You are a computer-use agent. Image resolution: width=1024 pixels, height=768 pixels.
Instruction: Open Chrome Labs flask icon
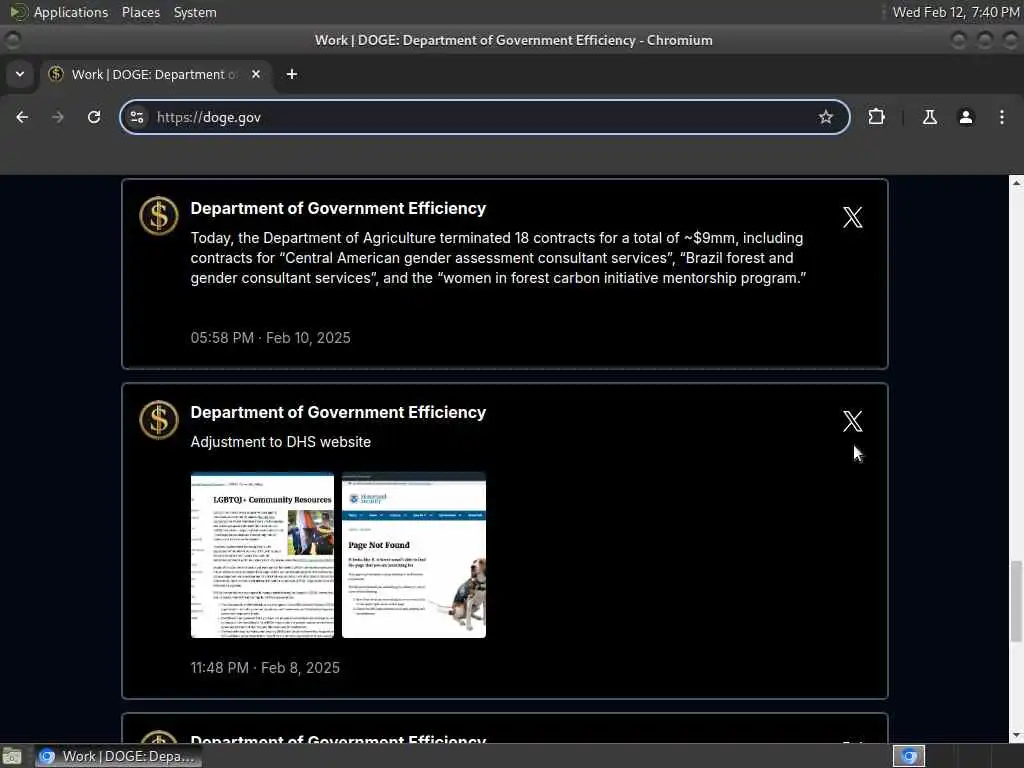pos(929,117)
